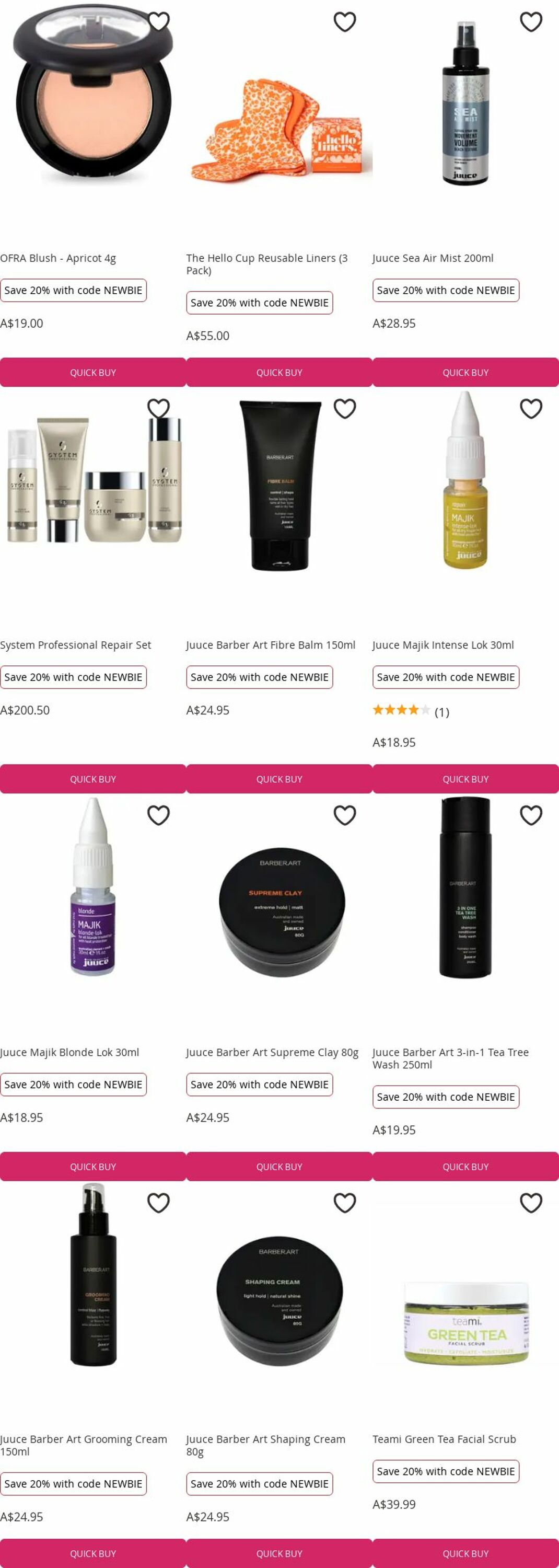
Task: Quick buy Juuce 3-in-1 Tea Tree Wash
Action: pos(465,1167)
